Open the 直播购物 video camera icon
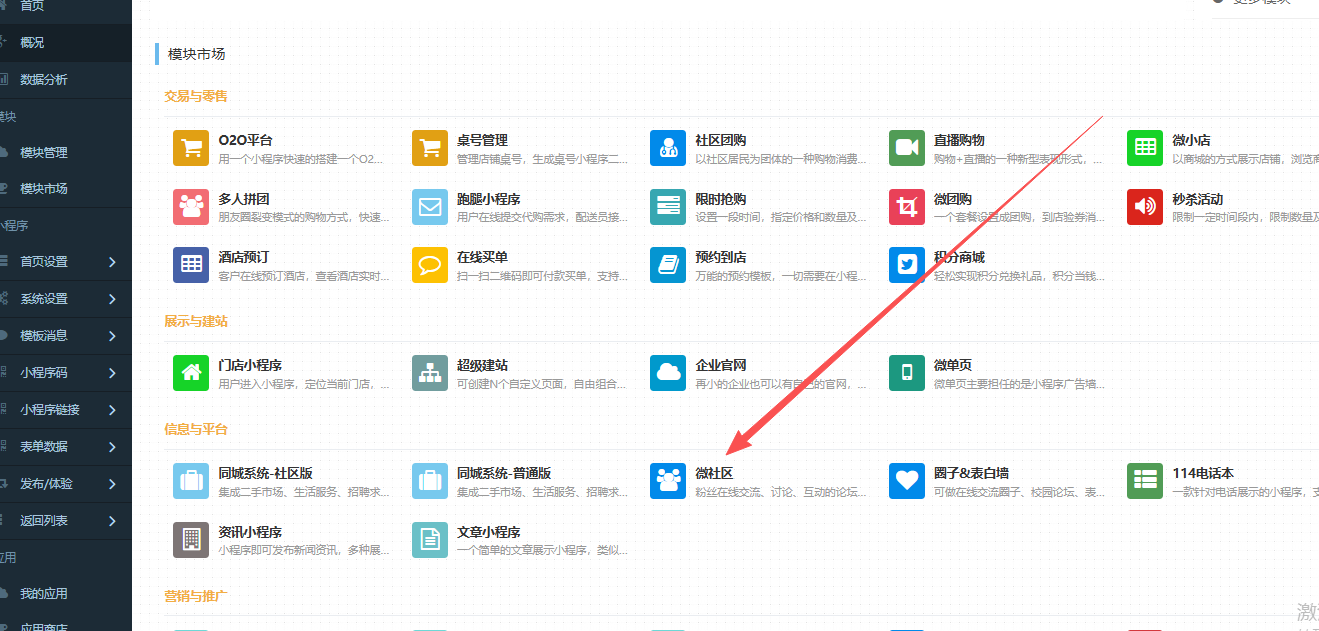This screenshot has height=631, width=1319. [906, 148]
